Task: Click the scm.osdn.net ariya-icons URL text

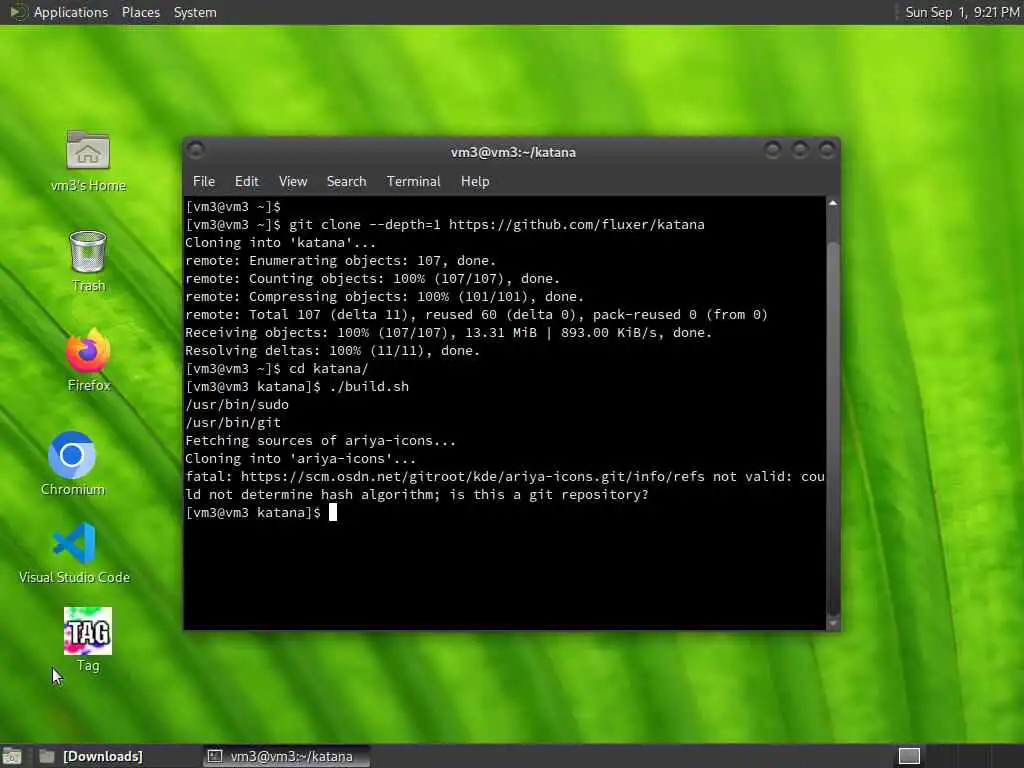Action: [x=472, y=477]
